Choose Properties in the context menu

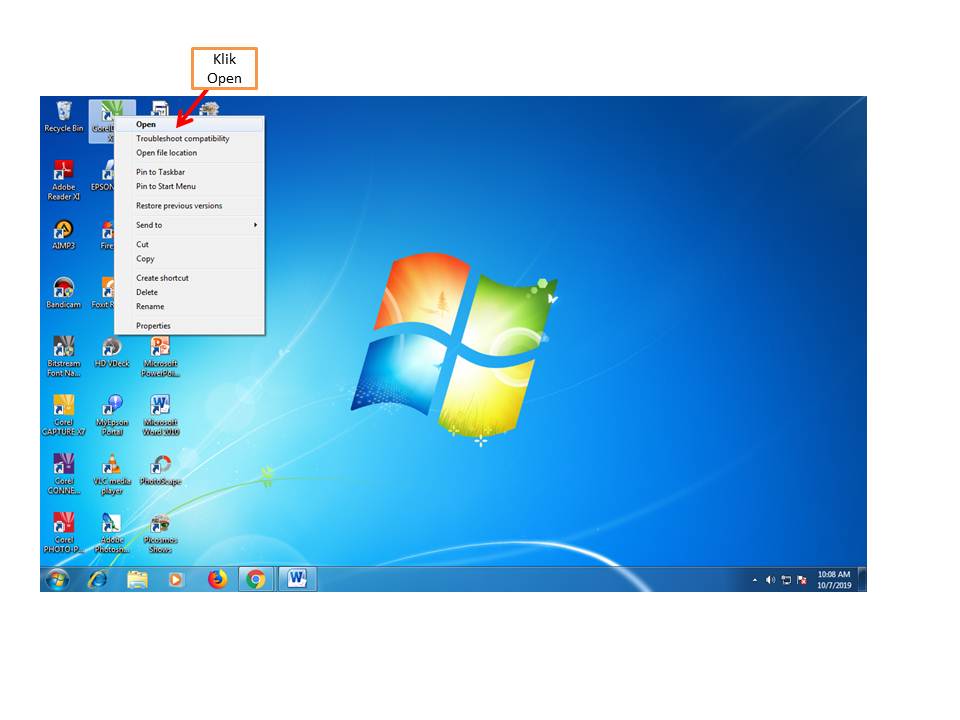tap(190, 326)
